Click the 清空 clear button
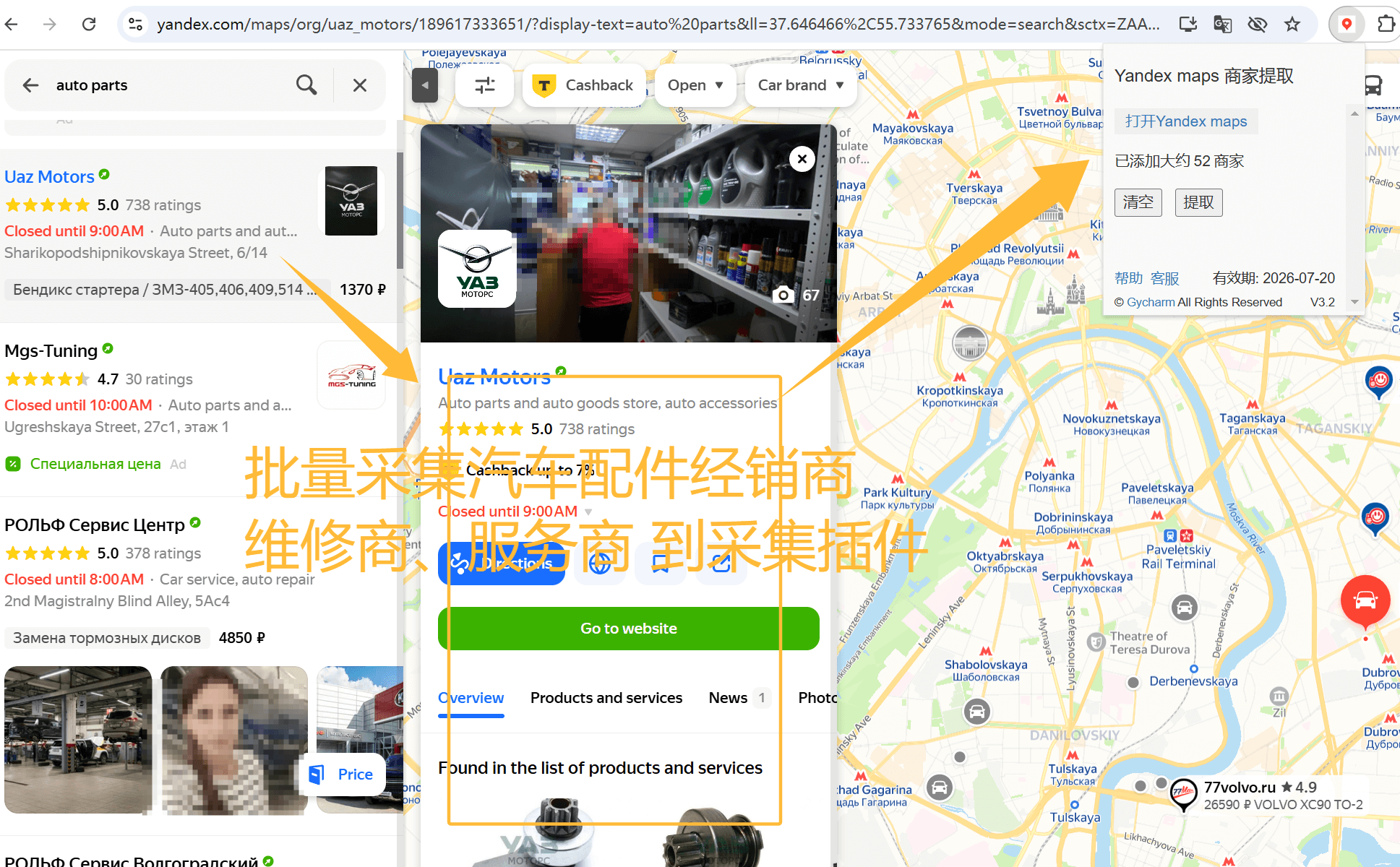 pyautogui.click(x=1138, y=202)
